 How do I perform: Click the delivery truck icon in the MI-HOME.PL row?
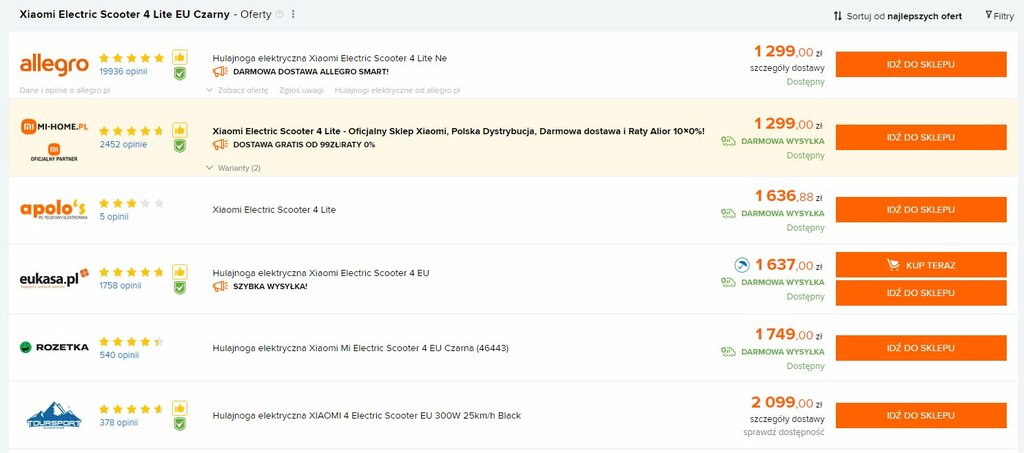(x=728, y=140)
